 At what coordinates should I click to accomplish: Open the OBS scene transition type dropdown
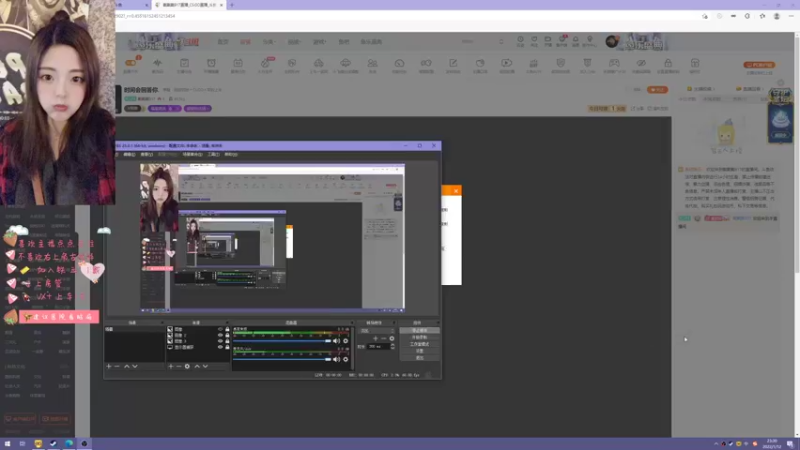[377, 331]
